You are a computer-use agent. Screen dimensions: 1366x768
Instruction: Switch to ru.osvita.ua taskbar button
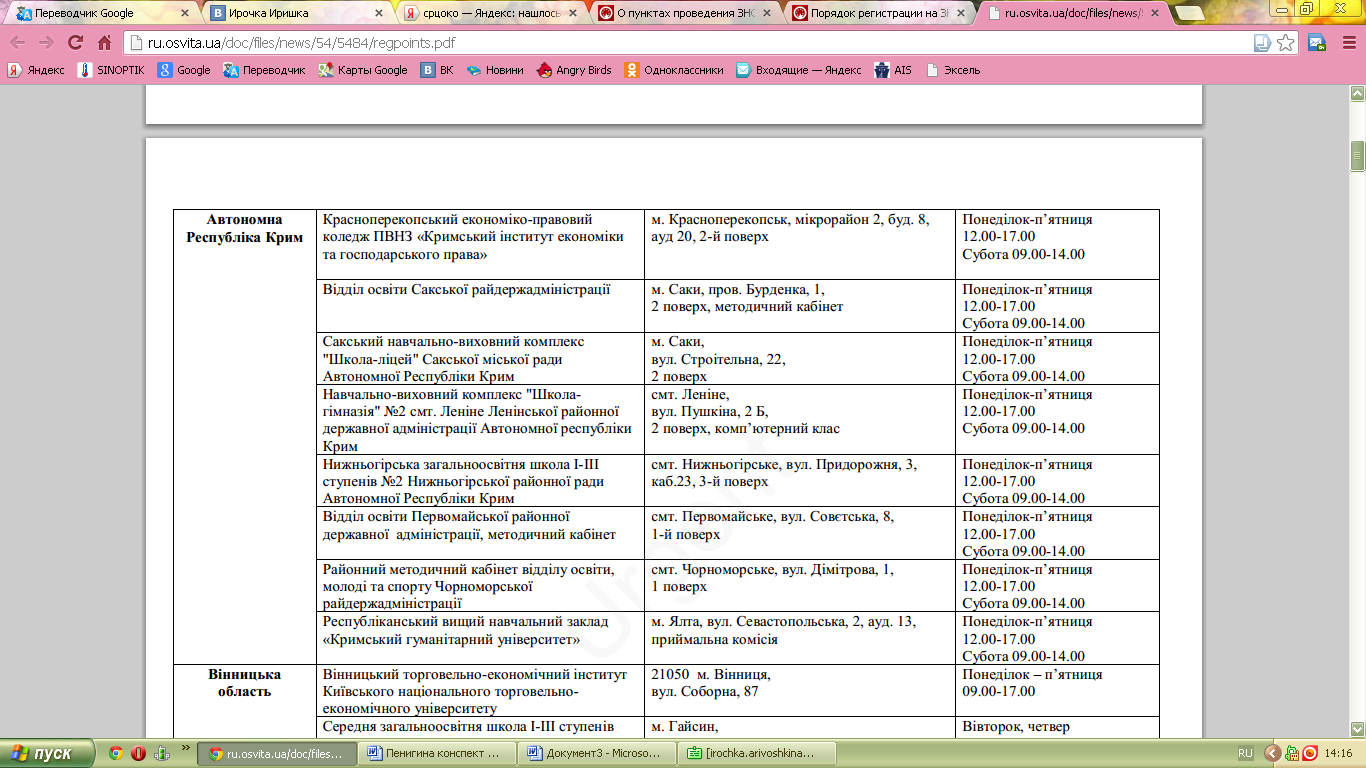pyautogui.click(x=277, y=753)
